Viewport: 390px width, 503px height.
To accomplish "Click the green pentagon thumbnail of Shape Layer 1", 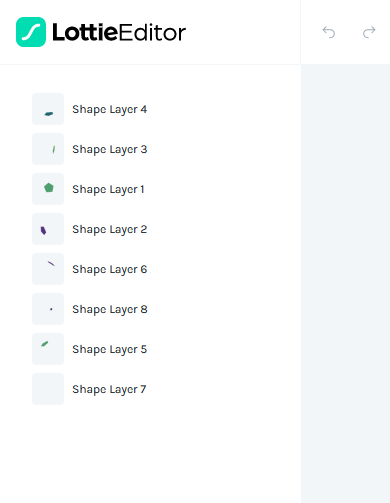I will (x=48, y=189).
